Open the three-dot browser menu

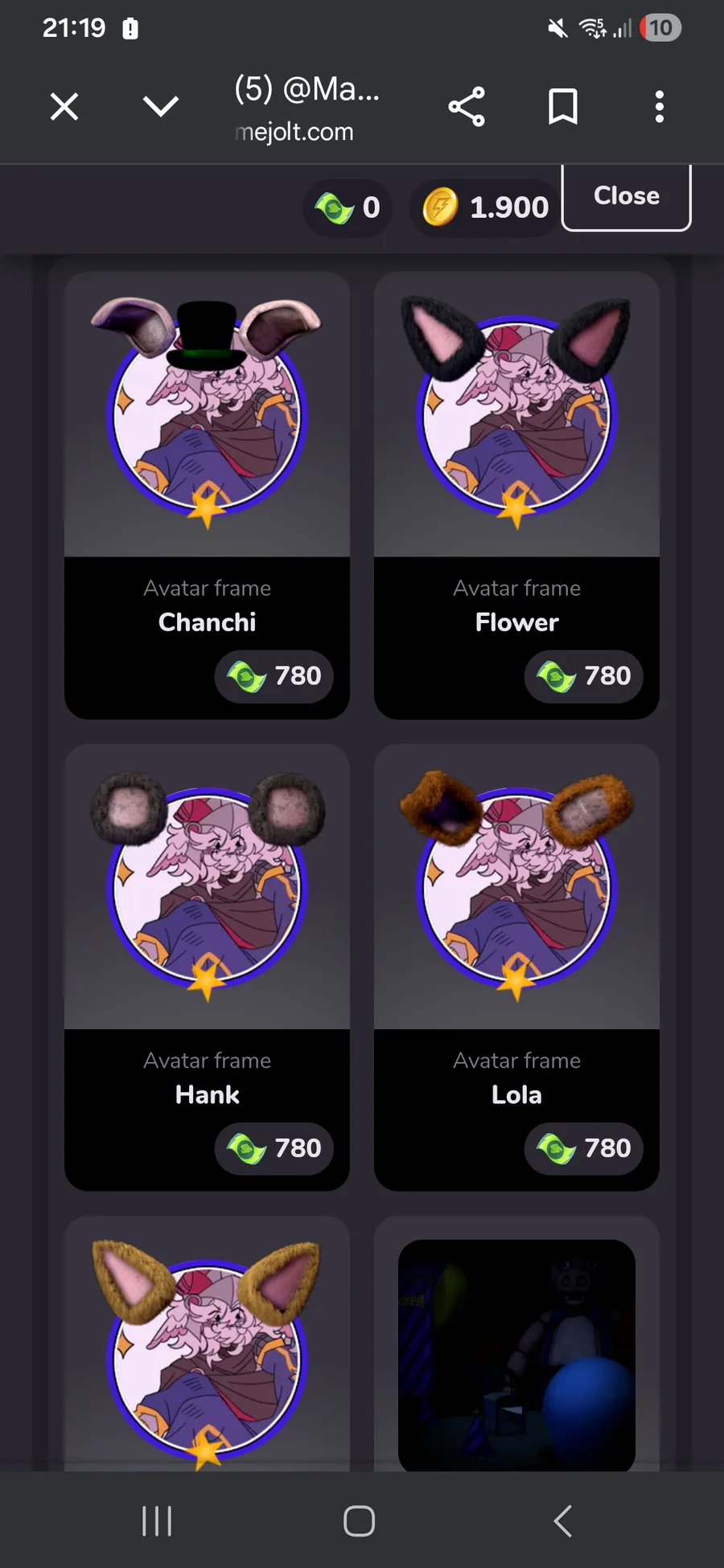coord(660,106)
